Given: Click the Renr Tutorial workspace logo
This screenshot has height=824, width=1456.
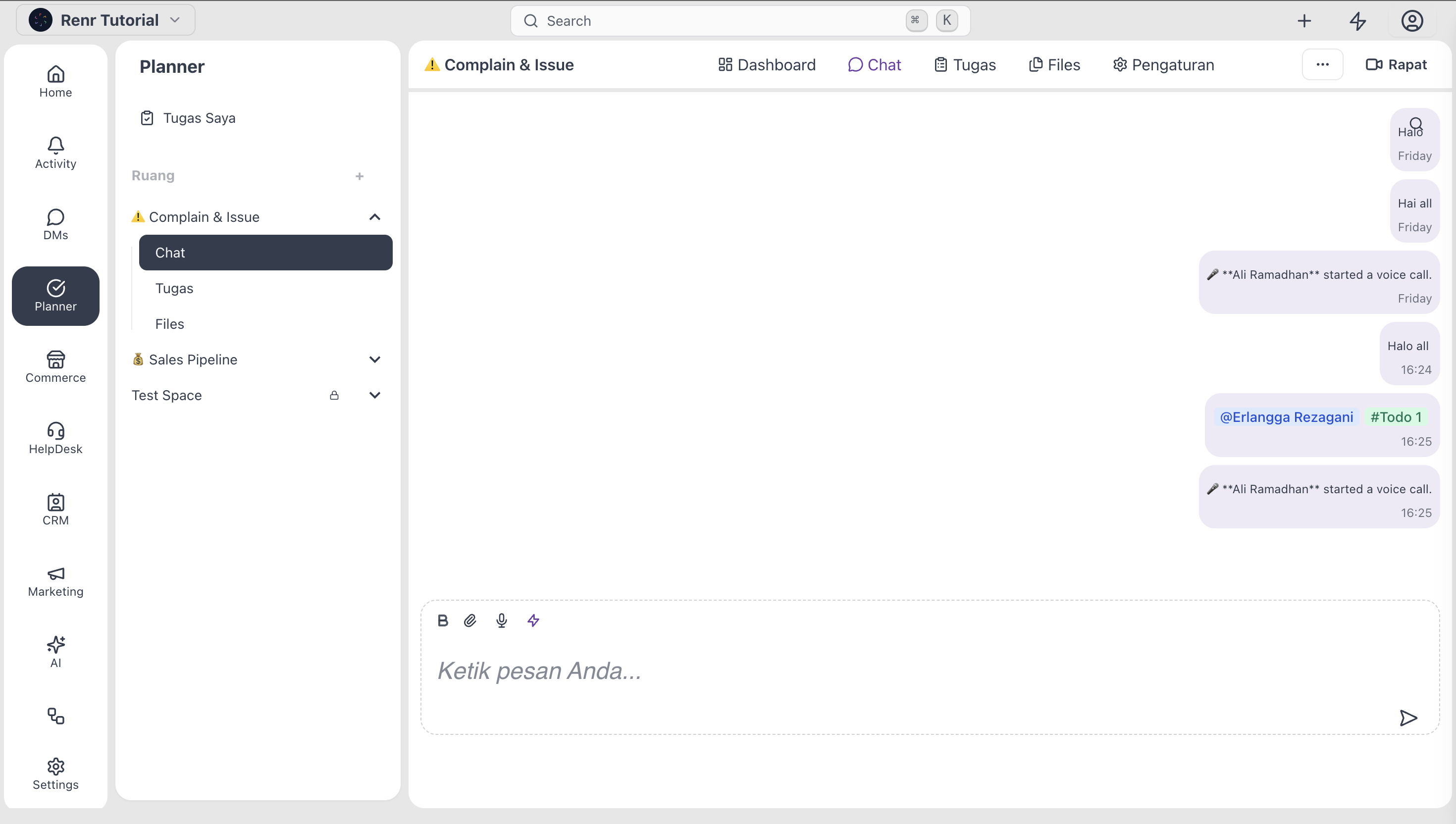Looking at the screenshot, I should 41,20.
